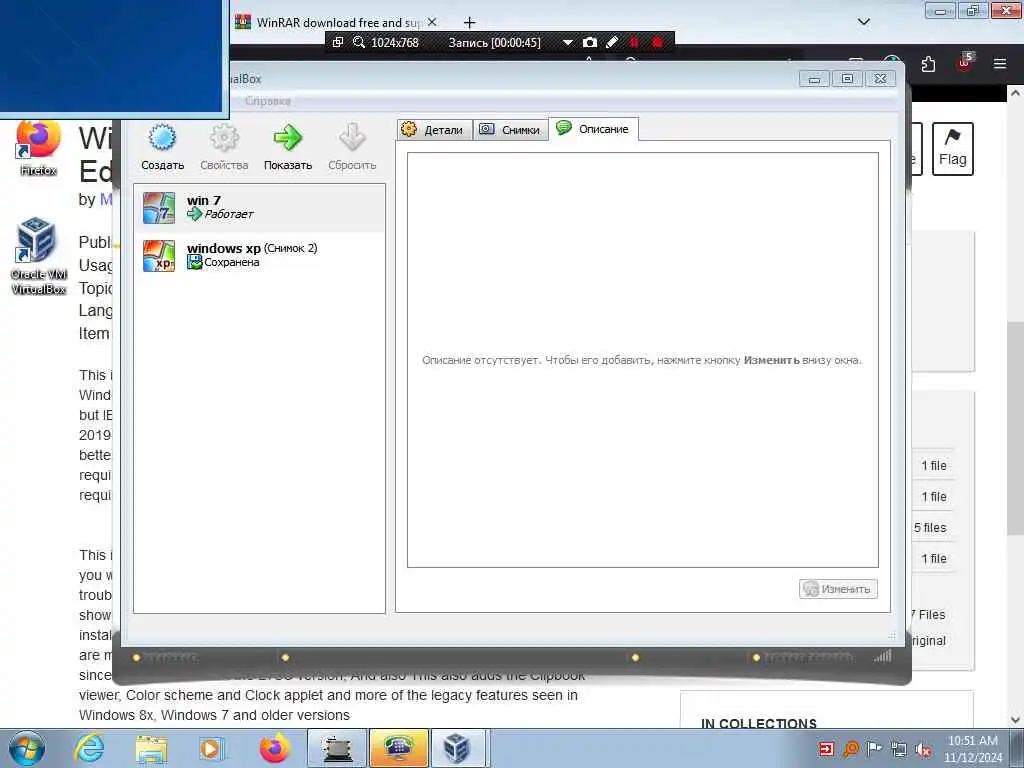Viewport: 1024px width, 768px height.
Task: Open the recorder dropdown arrow
Action: [x=568, y=42]
